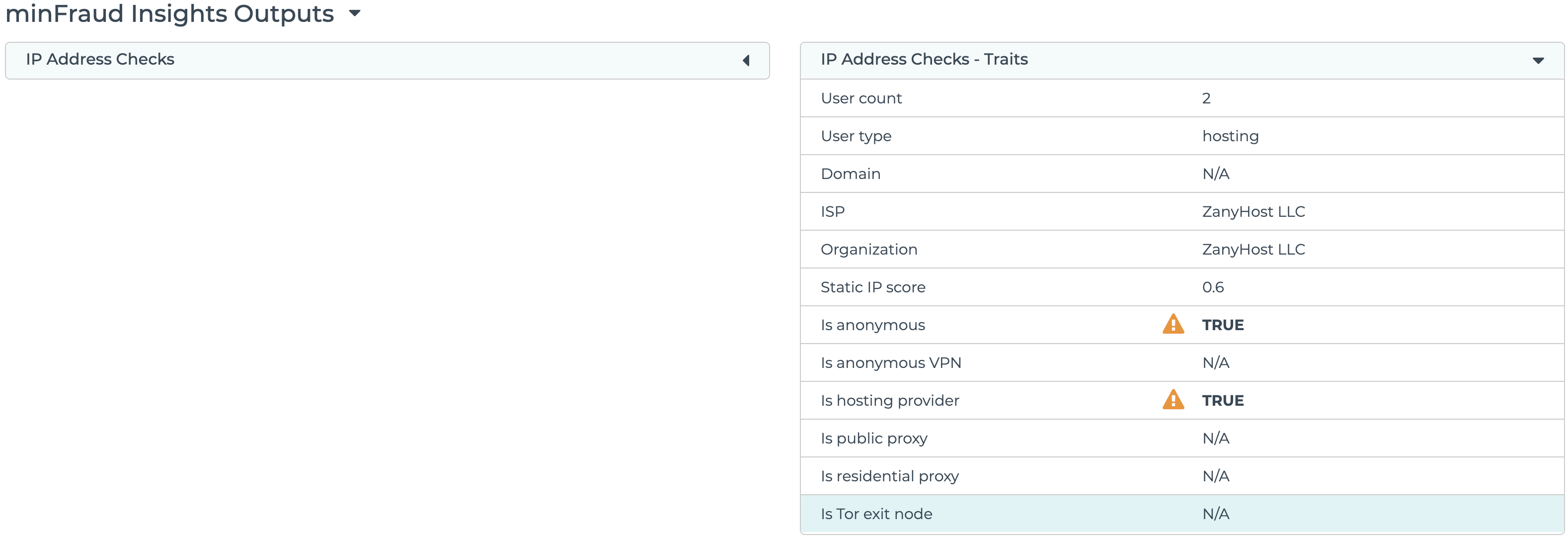The height and width of the screenshot is (537, 1568).
Task: Collapse the minFraud Insights Outputs section arrow
Action: pos(355,13)
